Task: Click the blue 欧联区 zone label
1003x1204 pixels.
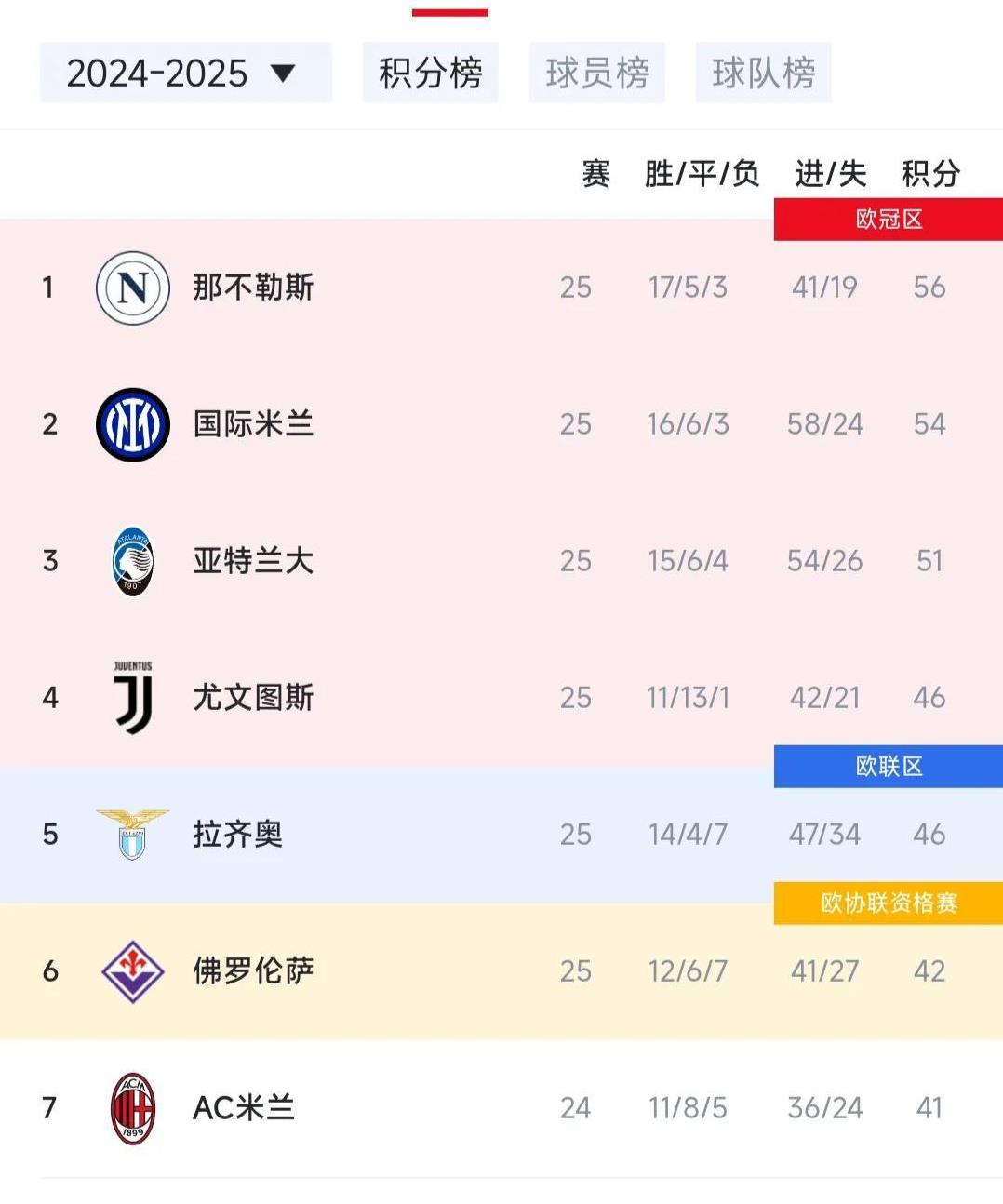Action: (887, 766)
